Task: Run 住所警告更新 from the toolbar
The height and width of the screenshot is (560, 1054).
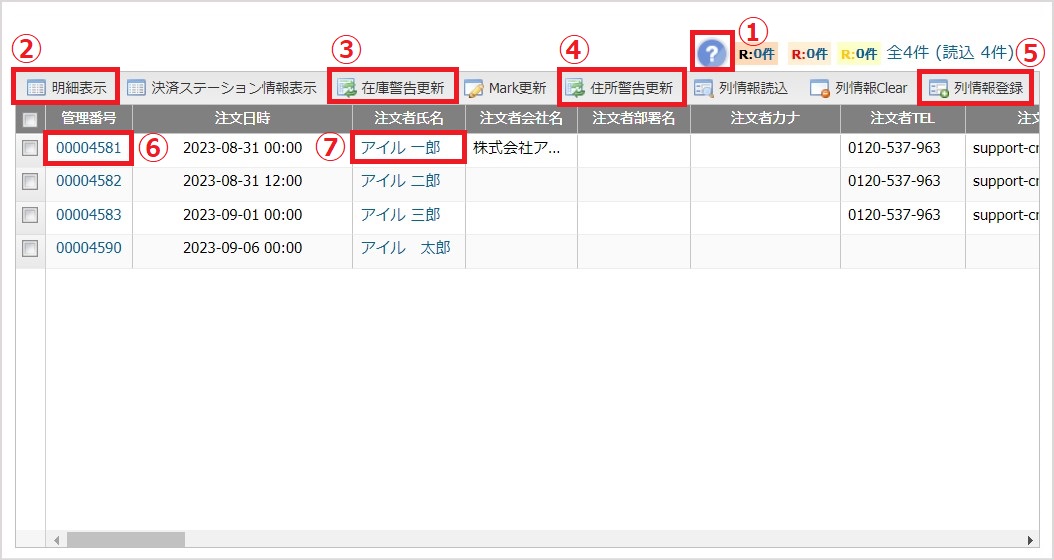Action: pos(619,88)
